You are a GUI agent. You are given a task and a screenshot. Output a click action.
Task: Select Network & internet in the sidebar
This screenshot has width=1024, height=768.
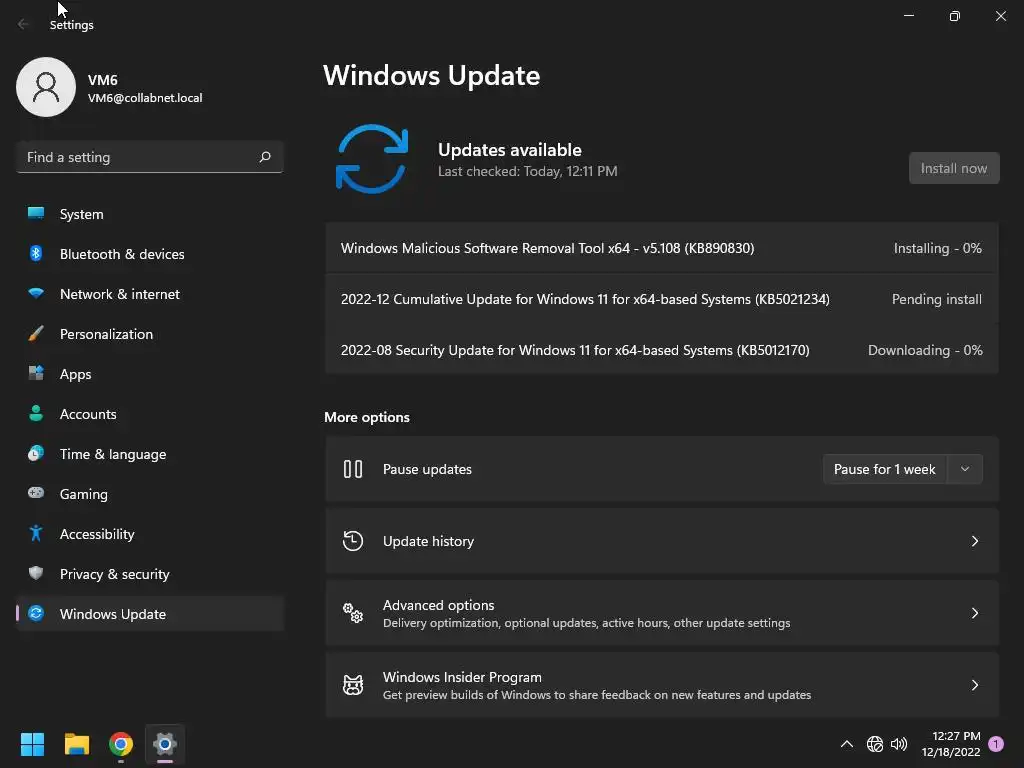150,294
